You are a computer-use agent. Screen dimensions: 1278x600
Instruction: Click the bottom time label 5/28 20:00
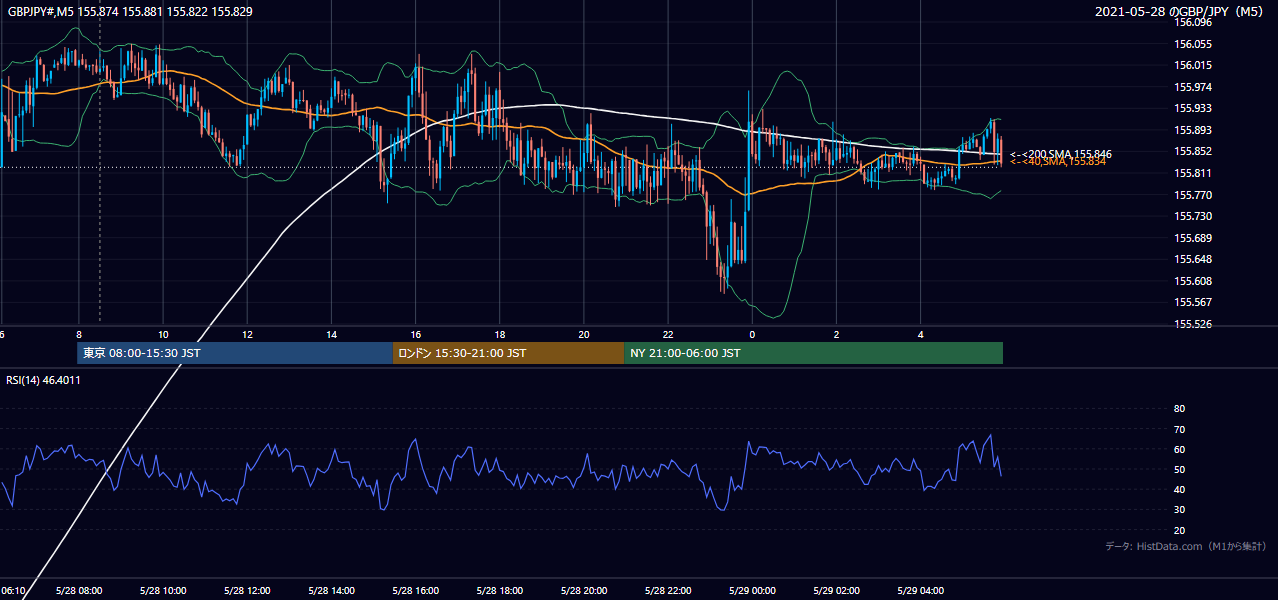coord(583,591)
